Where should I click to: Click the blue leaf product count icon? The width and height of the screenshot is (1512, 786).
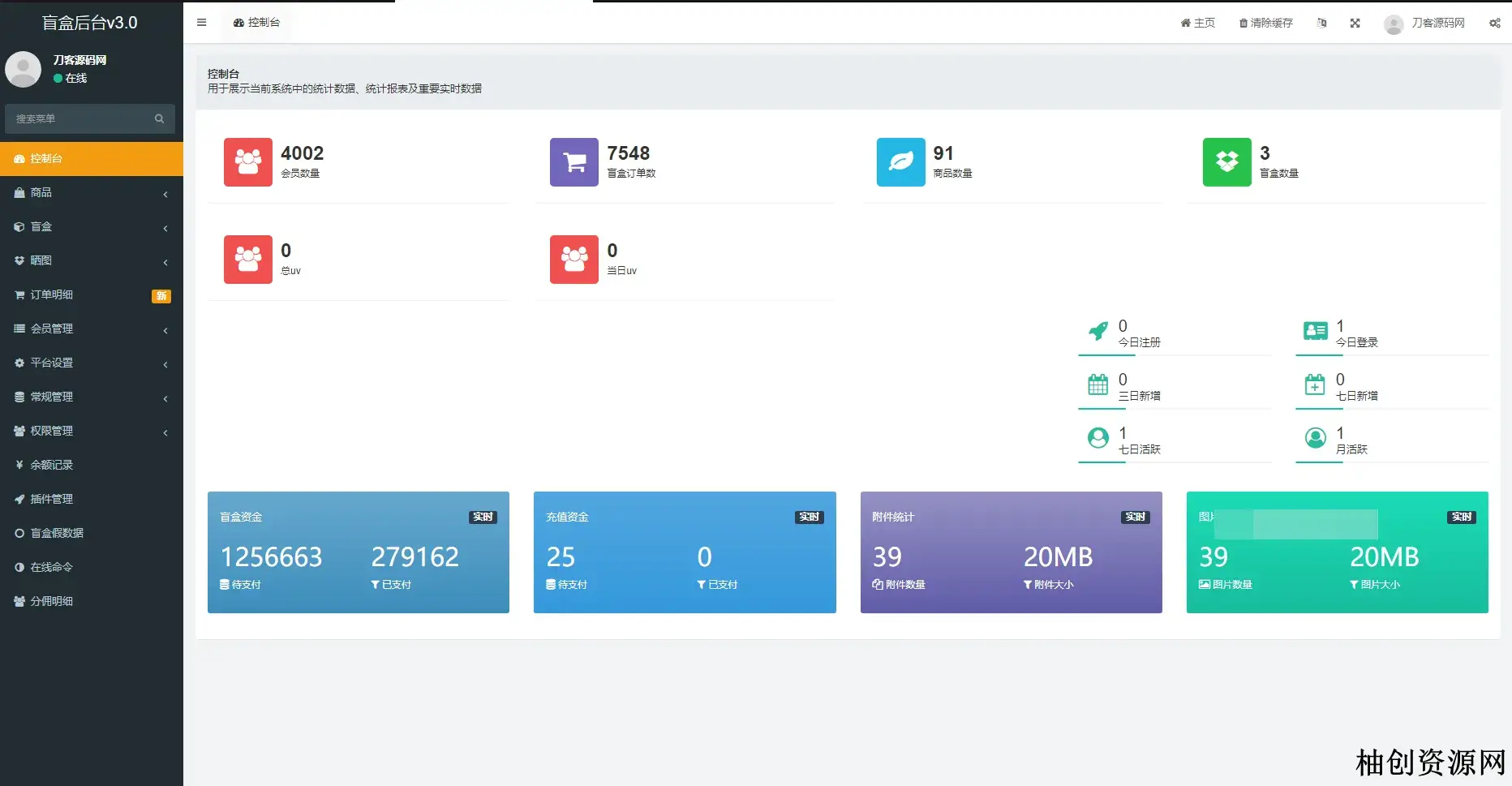coord(900,162)
